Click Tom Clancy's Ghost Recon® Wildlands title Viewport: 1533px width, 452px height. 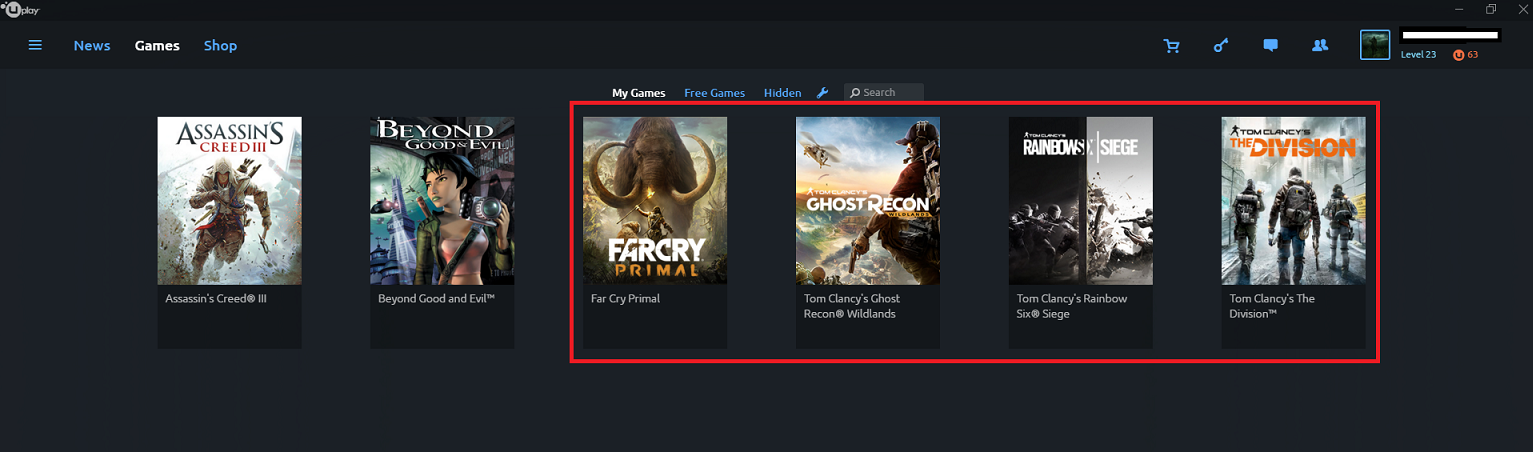[852, 306]
